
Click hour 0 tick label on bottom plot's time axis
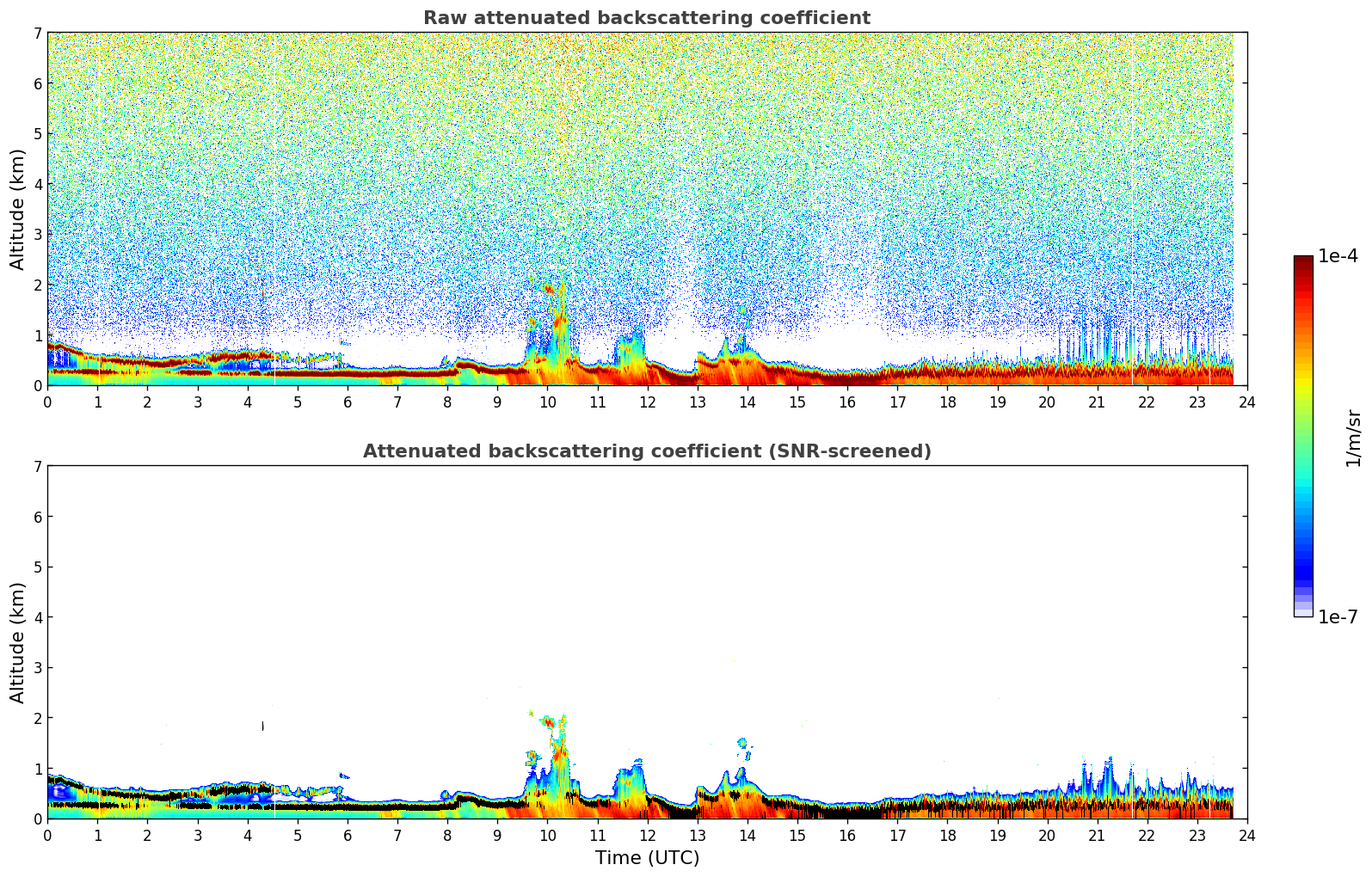click(x=47, y=835)
